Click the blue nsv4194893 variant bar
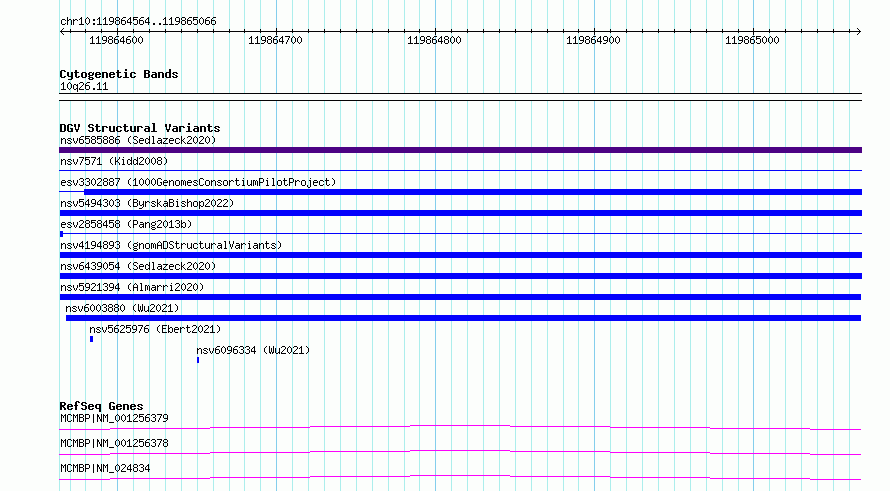This screenshot has width=890, height=491. 460,255
